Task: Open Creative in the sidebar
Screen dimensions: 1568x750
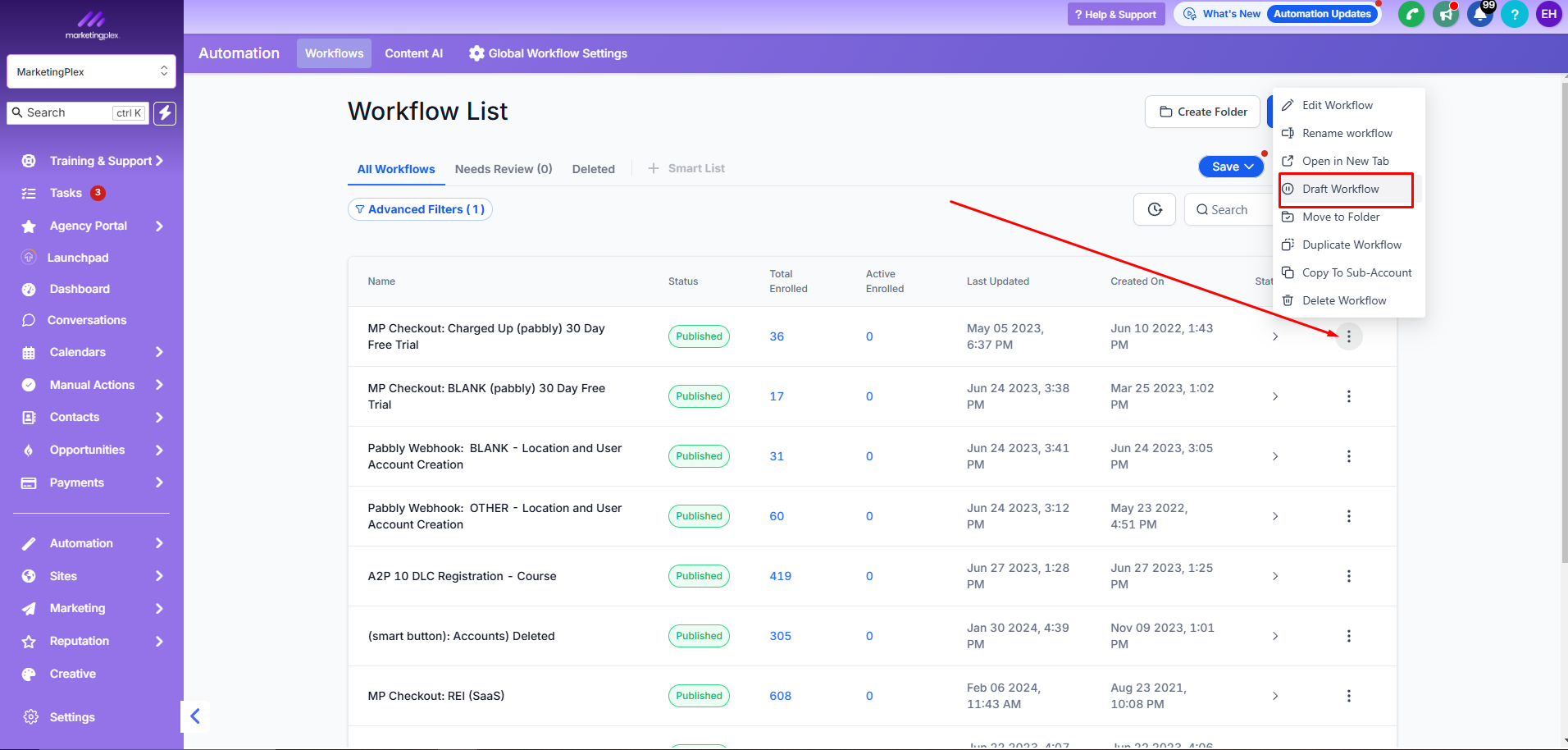Action: (x=72, y=674)
